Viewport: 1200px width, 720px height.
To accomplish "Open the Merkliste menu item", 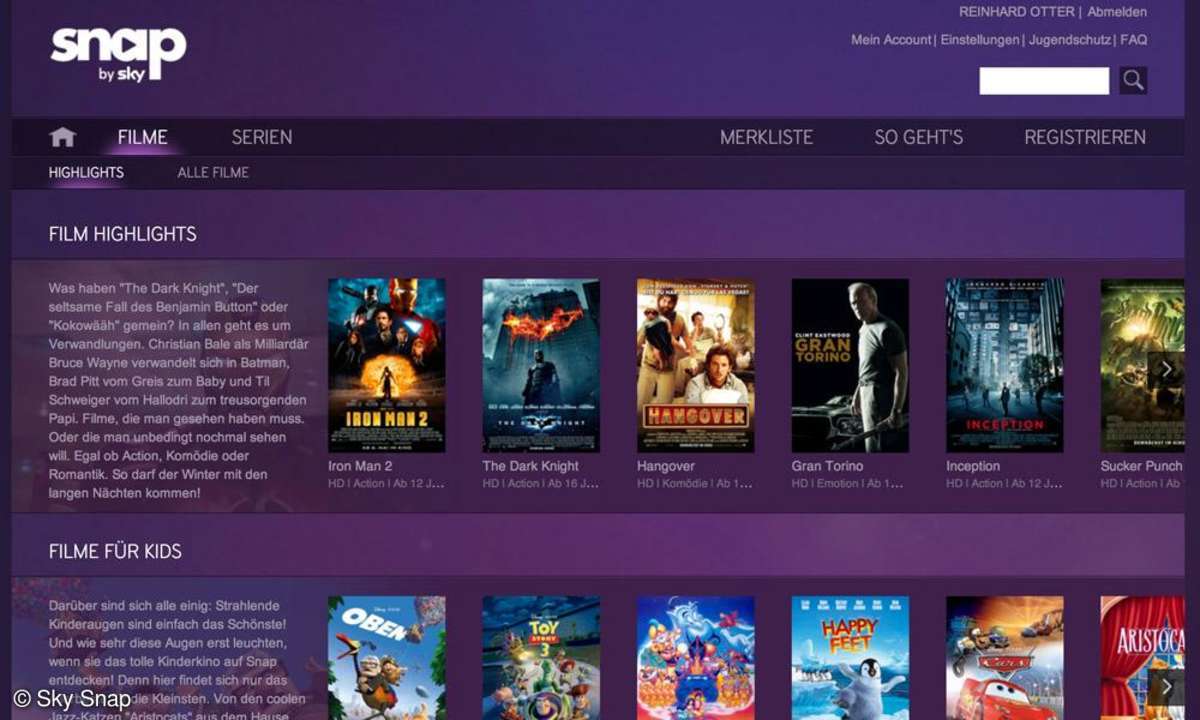I will pyautogui.click(x=767, y=137).
